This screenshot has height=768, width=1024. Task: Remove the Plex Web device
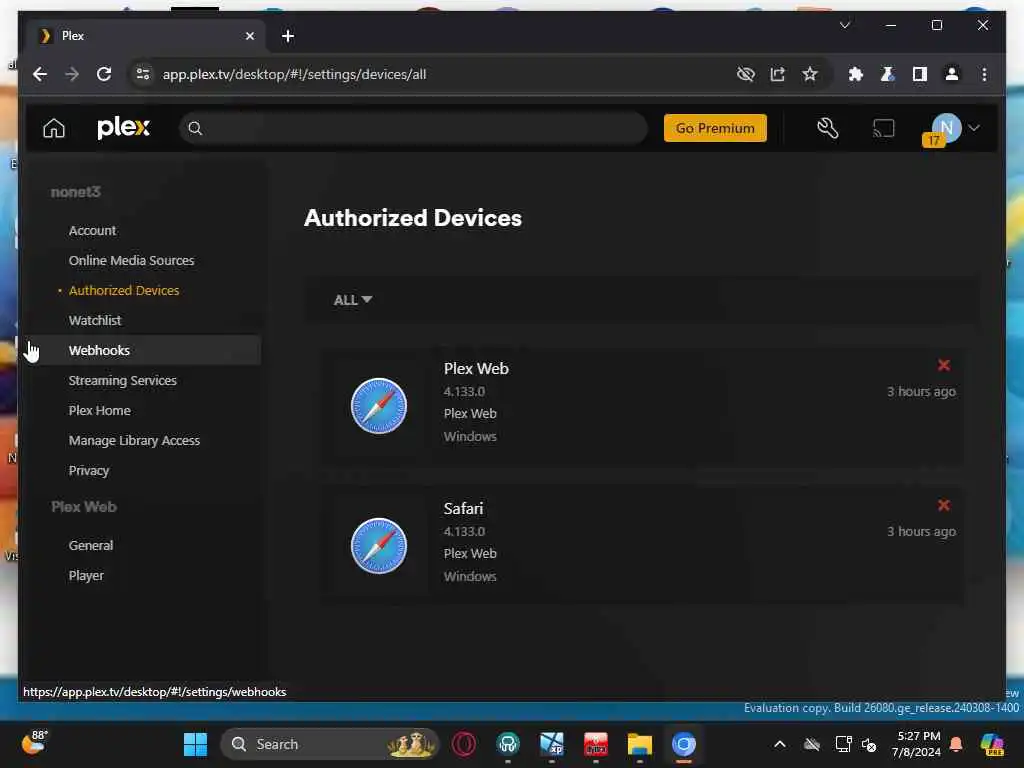944,365
